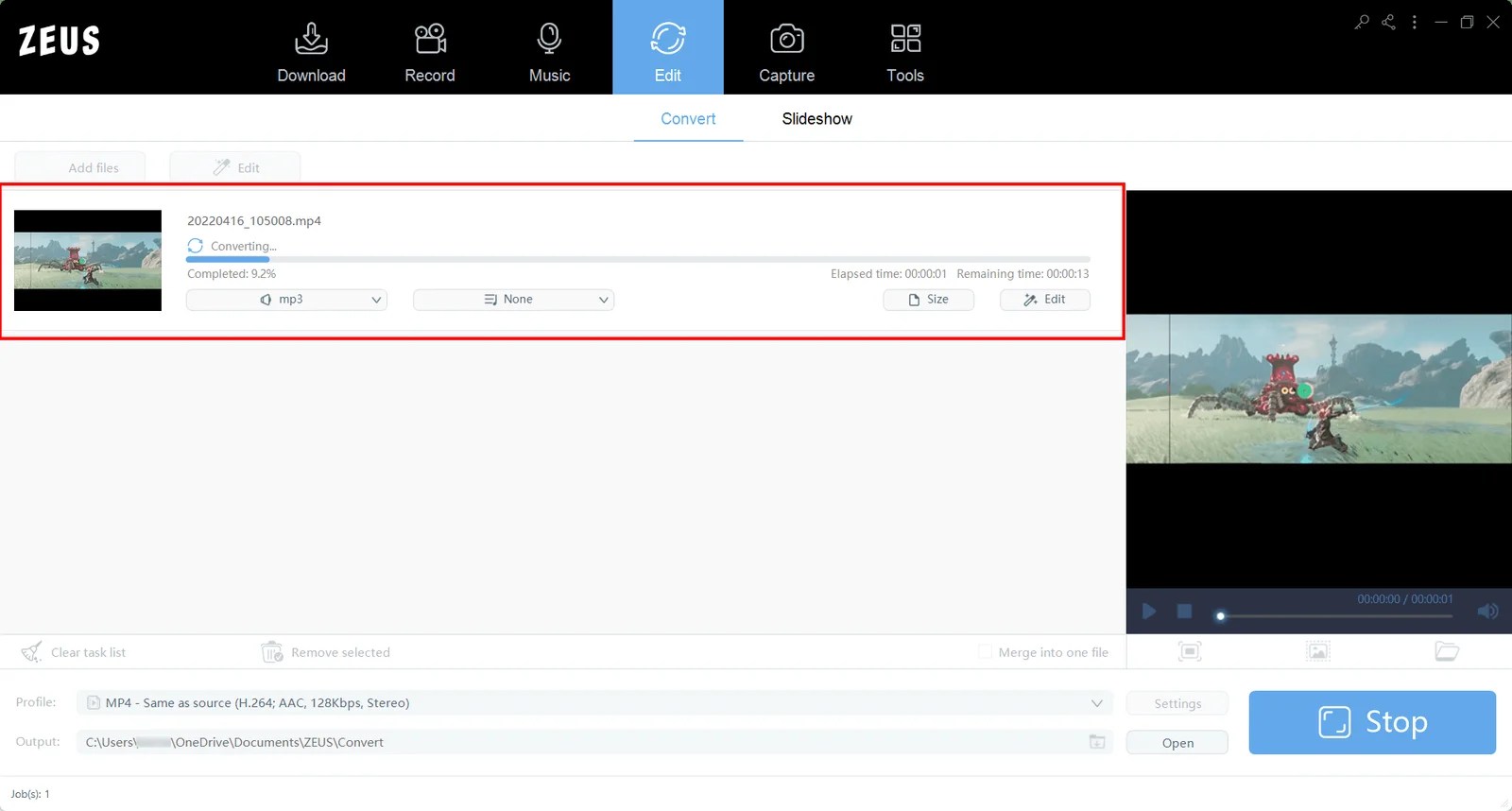Click the Converting spinner icon

(x=196, y=246)
